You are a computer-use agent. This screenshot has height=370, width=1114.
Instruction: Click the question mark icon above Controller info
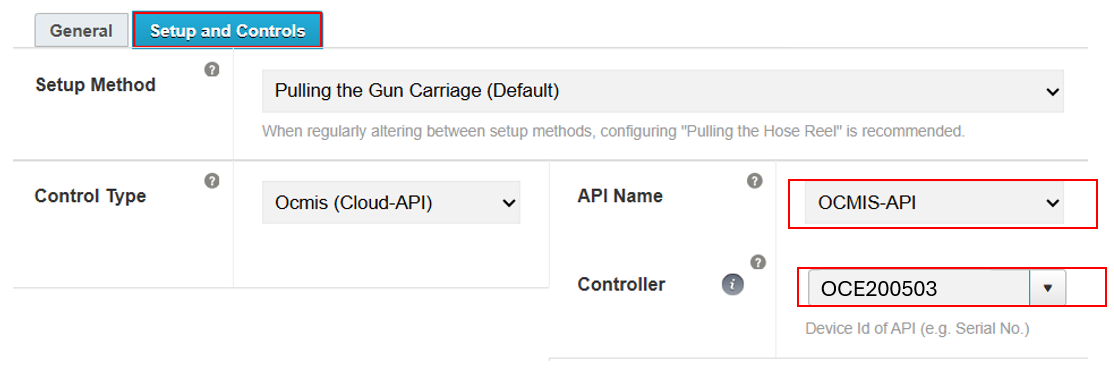[758, 261]
